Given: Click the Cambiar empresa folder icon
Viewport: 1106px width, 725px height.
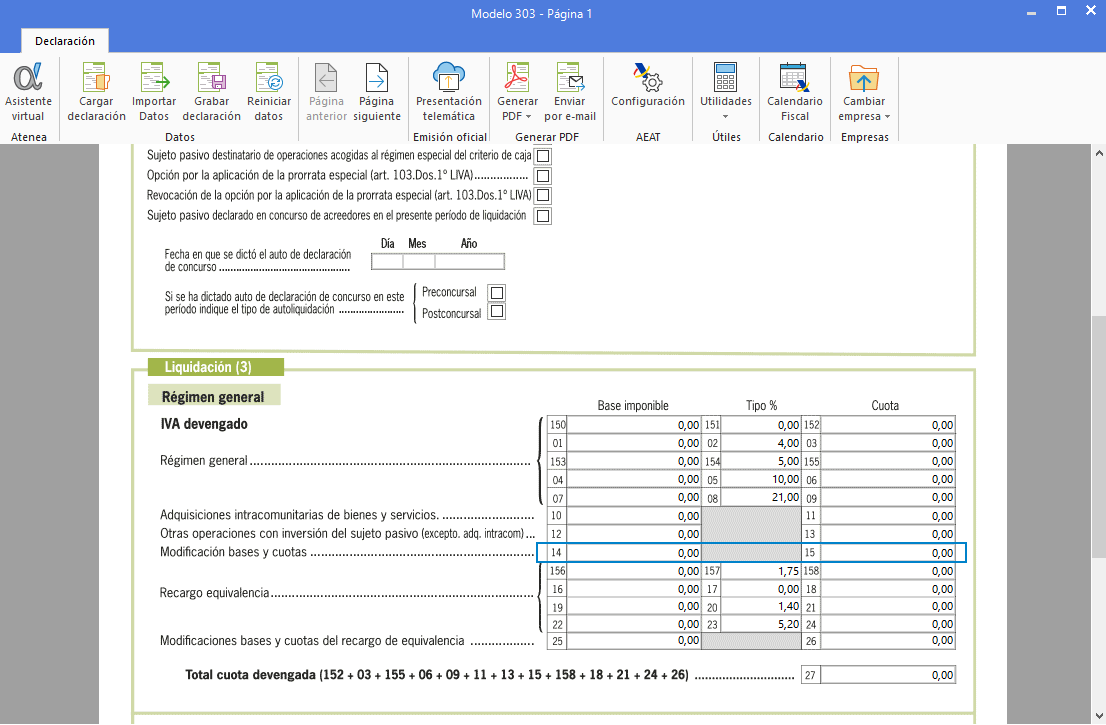Looking at the screenshot, I should pos(863,78).
